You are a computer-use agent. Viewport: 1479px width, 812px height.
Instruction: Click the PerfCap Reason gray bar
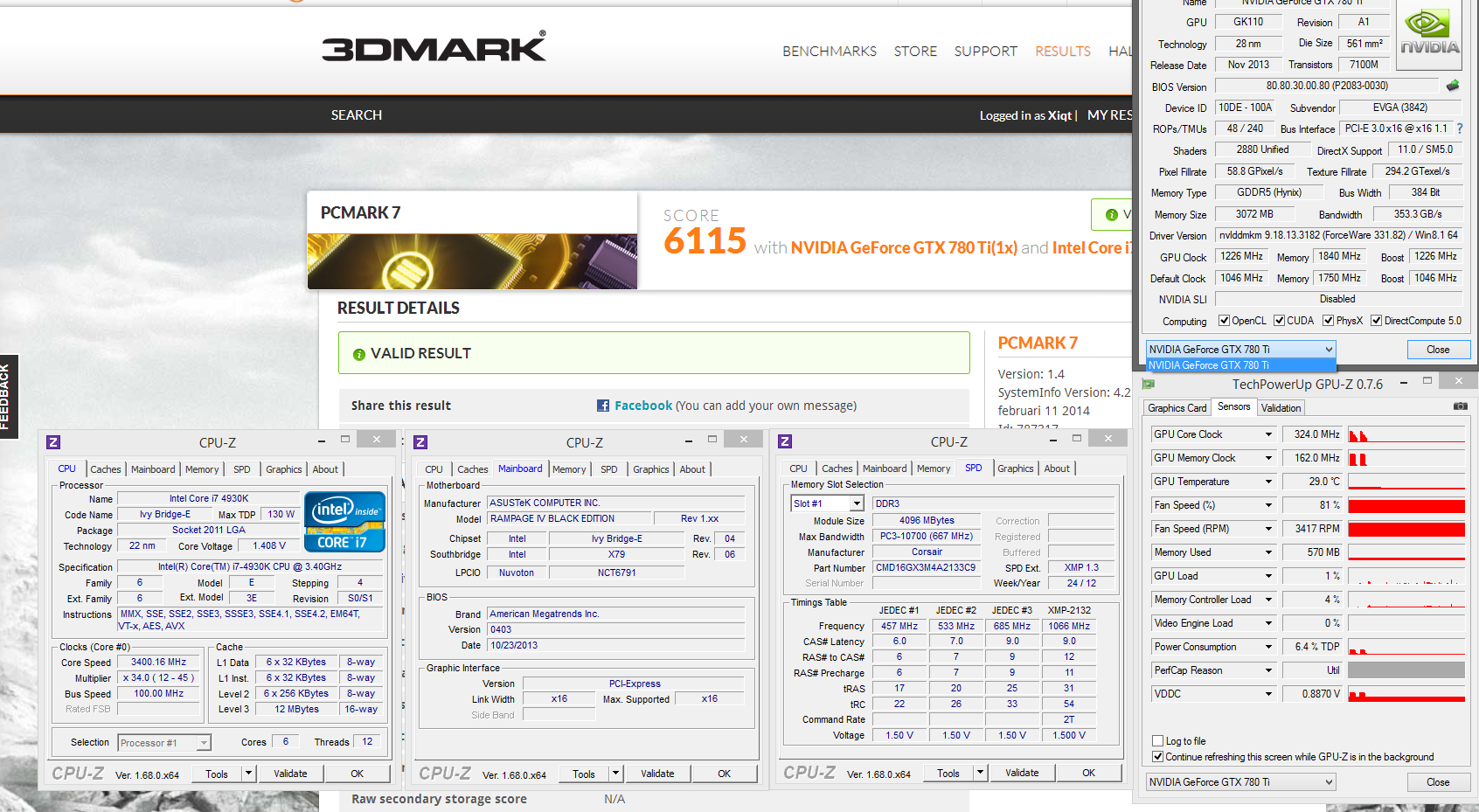[1406, 670]
